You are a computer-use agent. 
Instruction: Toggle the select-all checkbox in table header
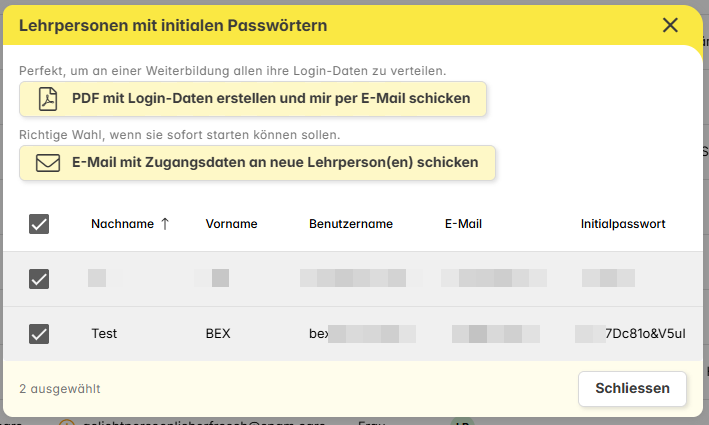pos(39,224)
